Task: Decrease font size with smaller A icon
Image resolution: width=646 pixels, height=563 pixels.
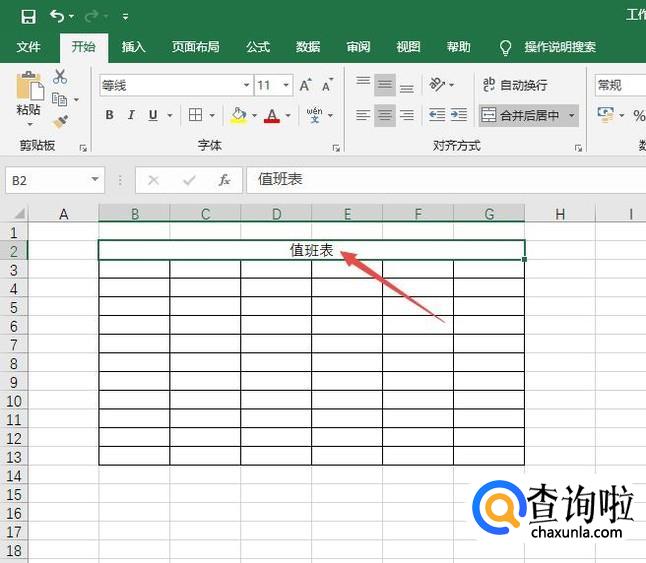Action: 328,85
